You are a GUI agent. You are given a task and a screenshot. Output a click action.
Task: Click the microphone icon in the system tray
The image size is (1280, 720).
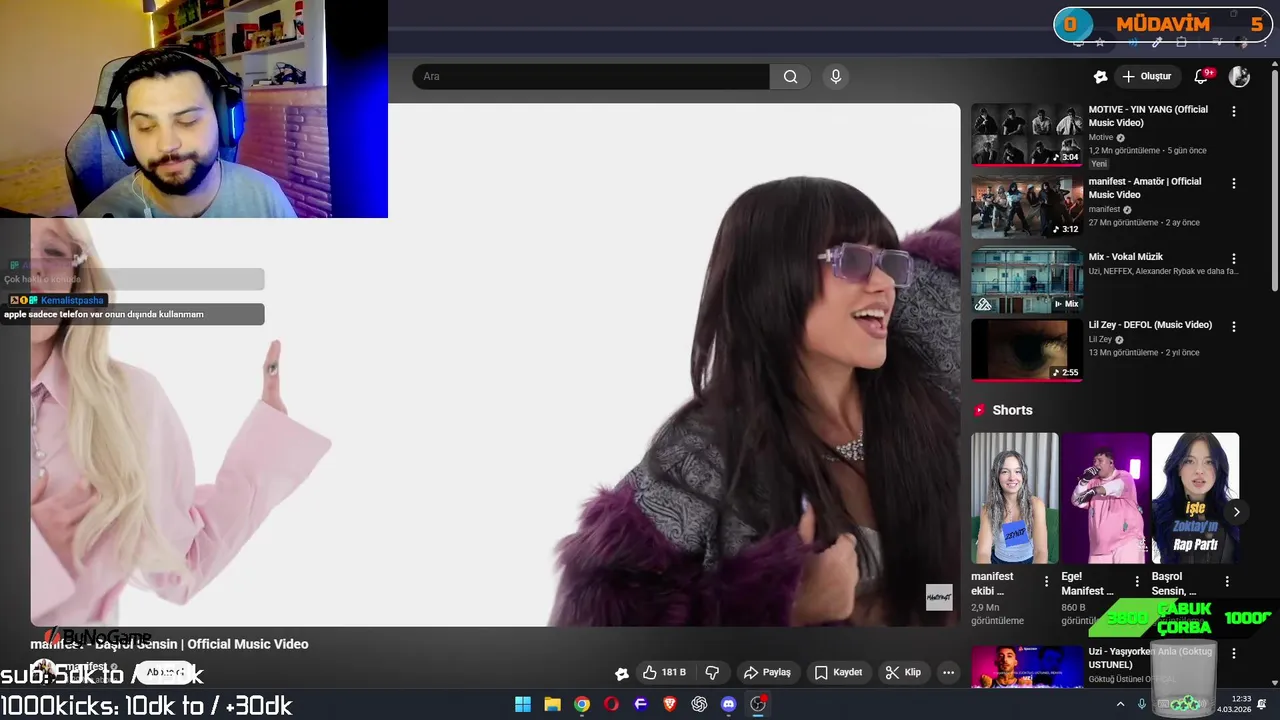click(1142, 704)
